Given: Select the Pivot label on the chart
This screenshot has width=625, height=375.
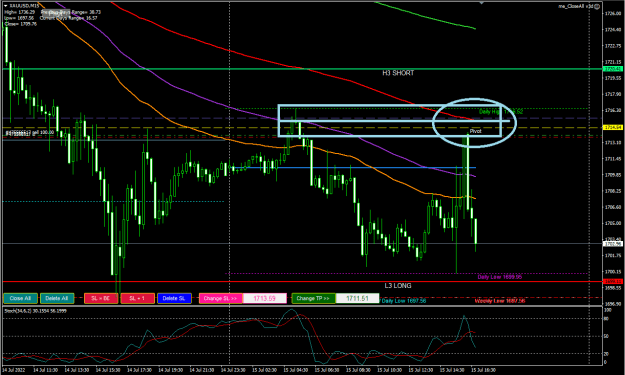Looking at the screenshot, I should (x=475, y=131).
